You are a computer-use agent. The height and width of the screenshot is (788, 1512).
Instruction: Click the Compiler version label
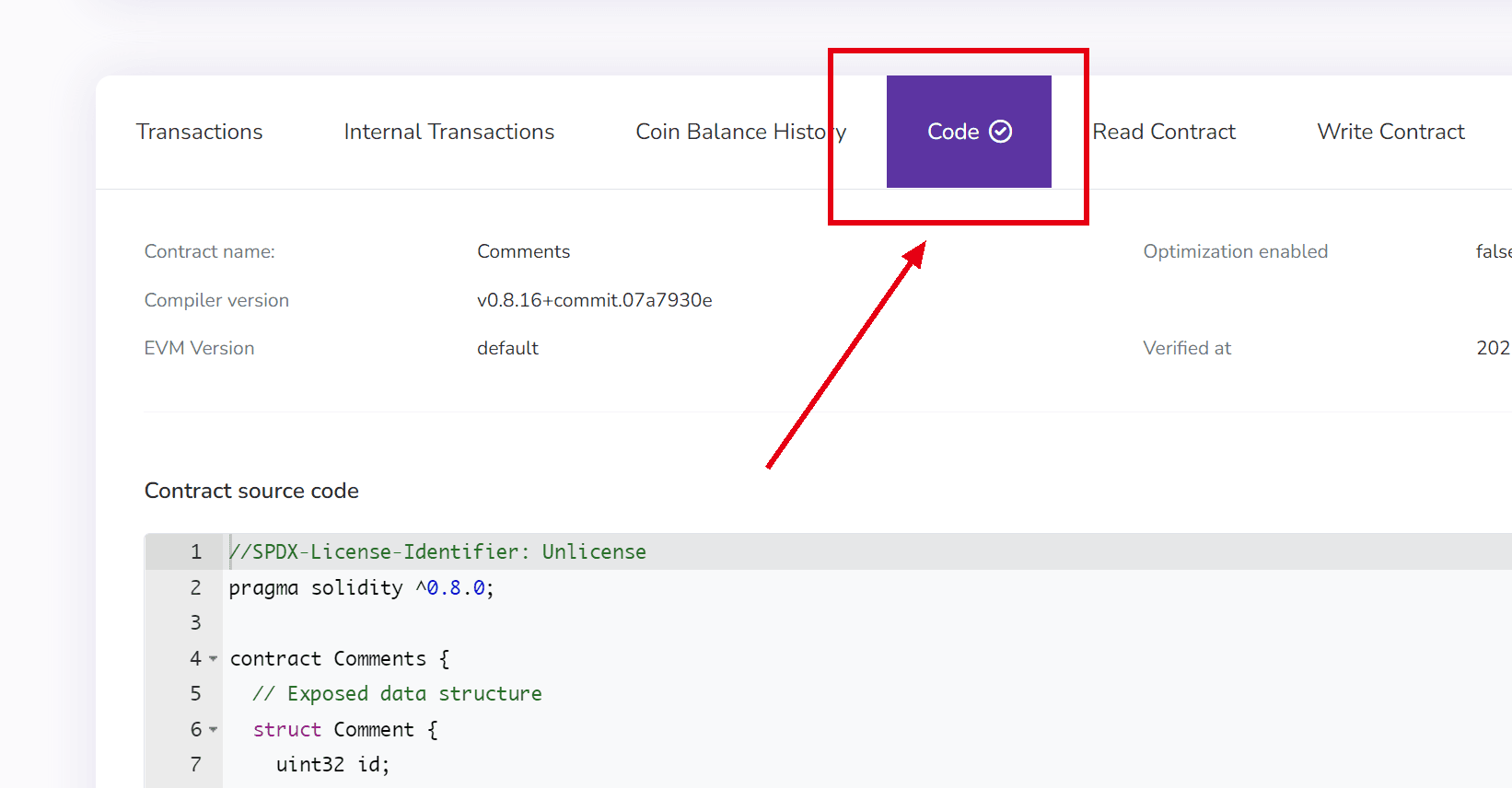(216, 300)
